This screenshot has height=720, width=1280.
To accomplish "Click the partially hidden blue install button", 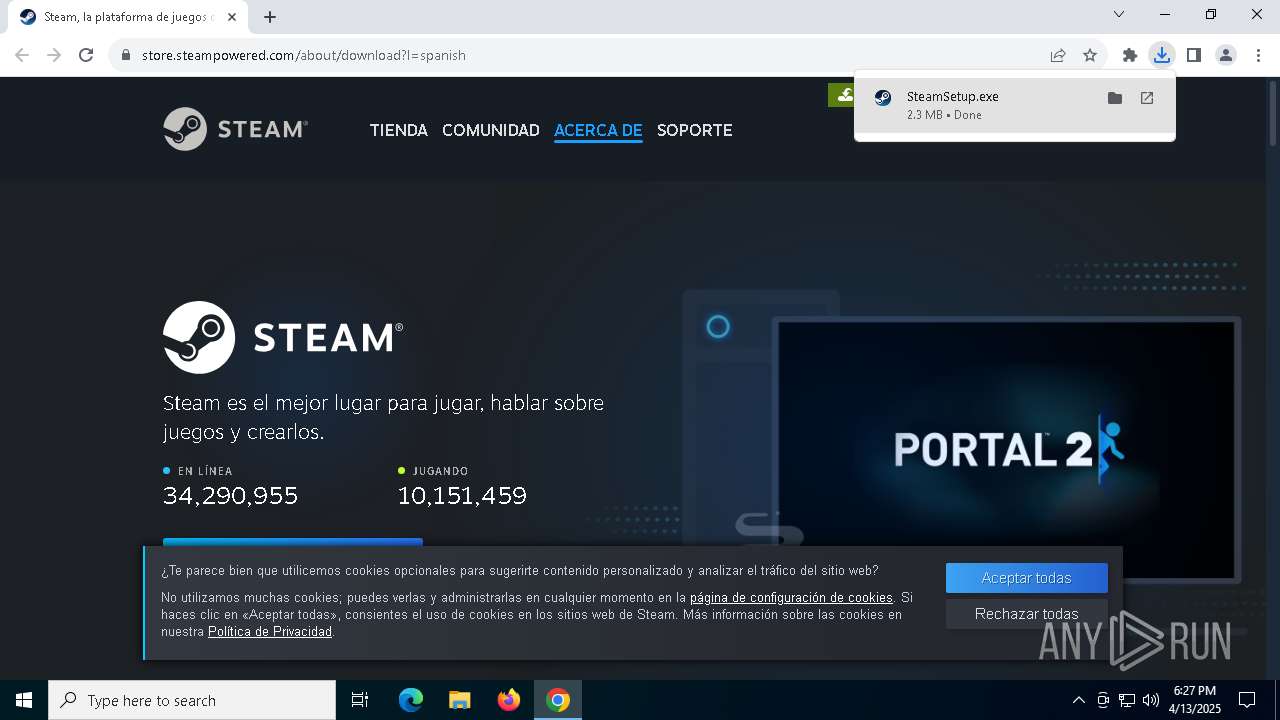I will pyautogui.click(x=293, y=542).
